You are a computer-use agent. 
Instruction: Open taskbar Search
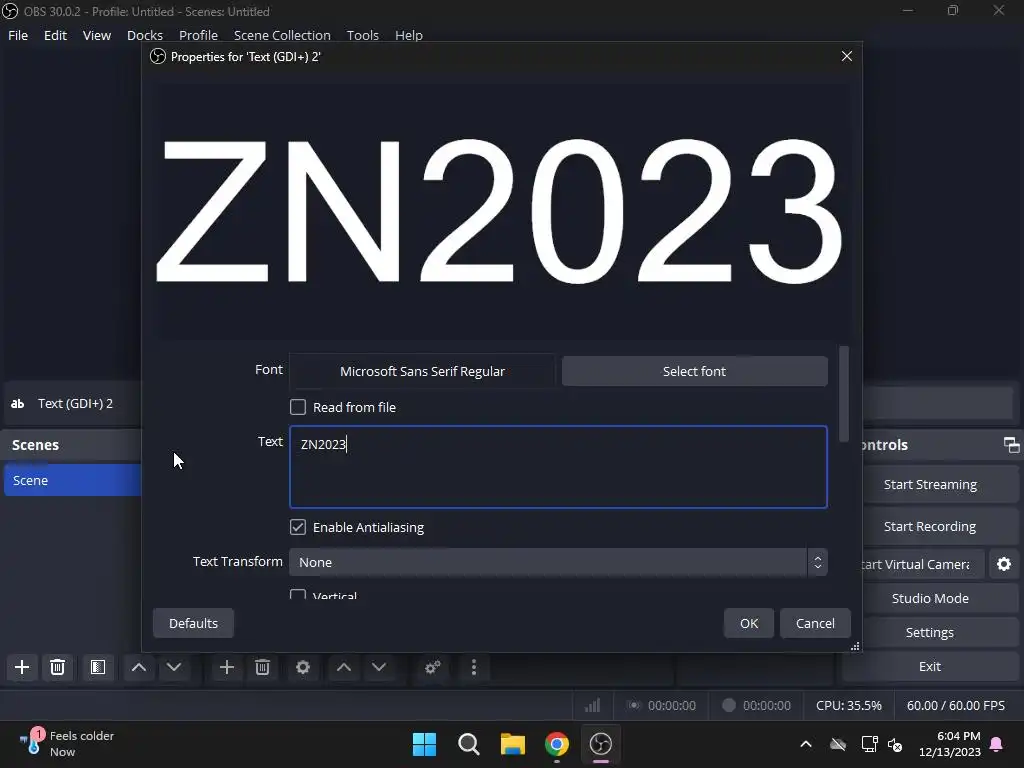click(x=468, y=744)
